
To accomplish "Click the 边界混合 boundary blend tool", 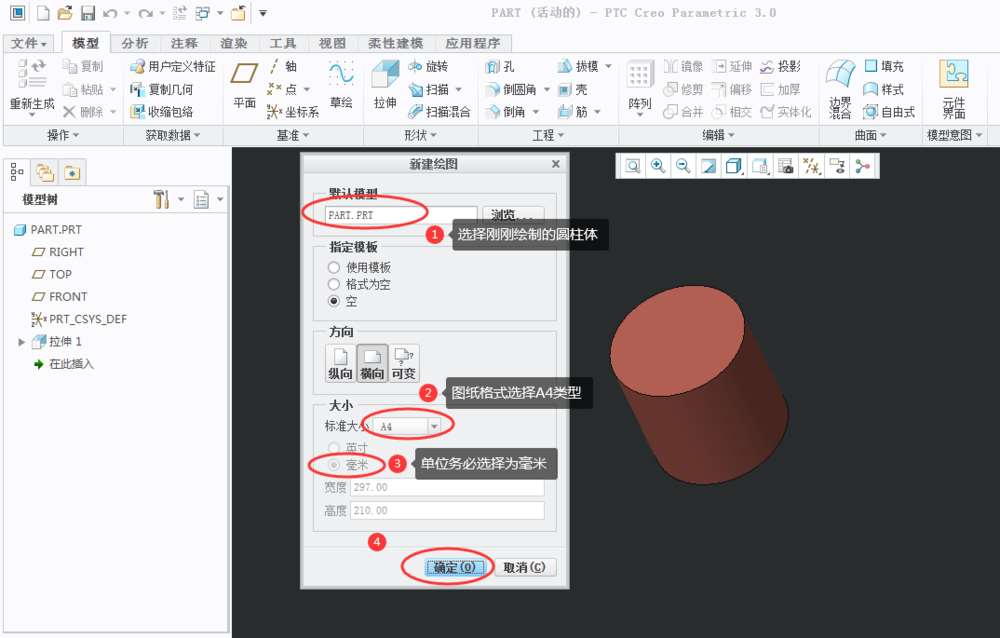I will coord(840,88).
